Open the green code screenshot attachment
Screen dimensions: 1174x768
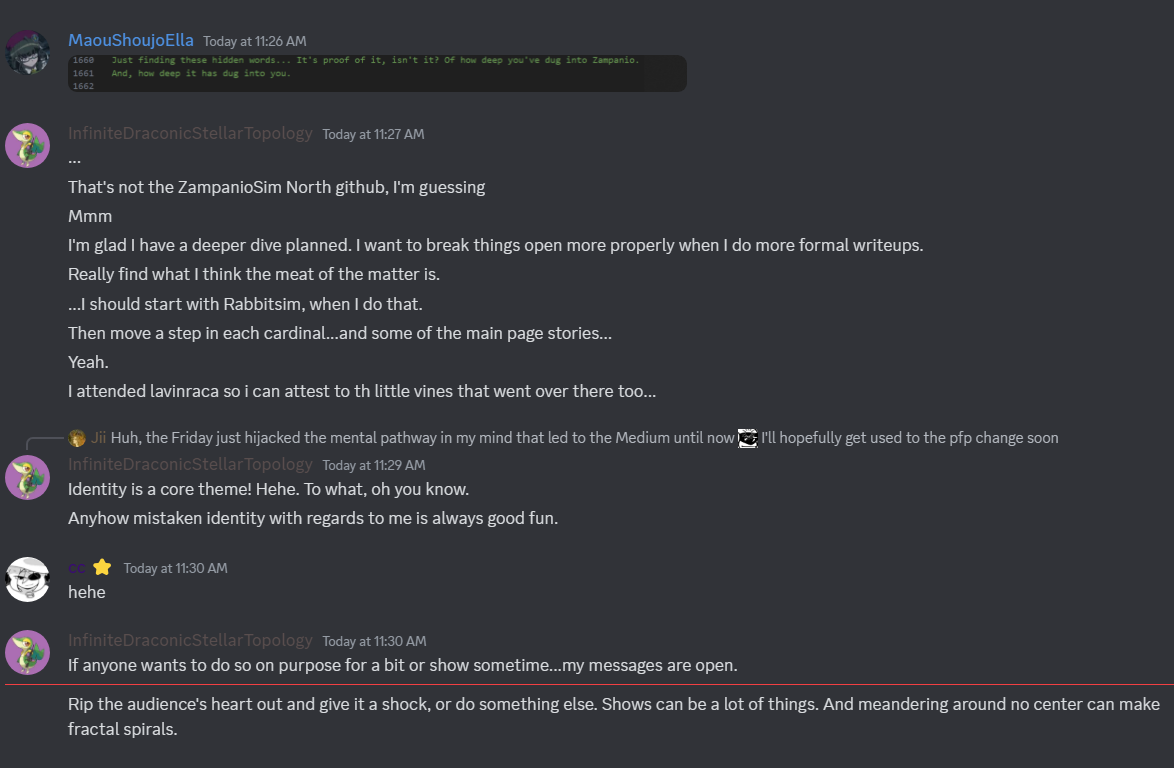click(x=377, y=74)
